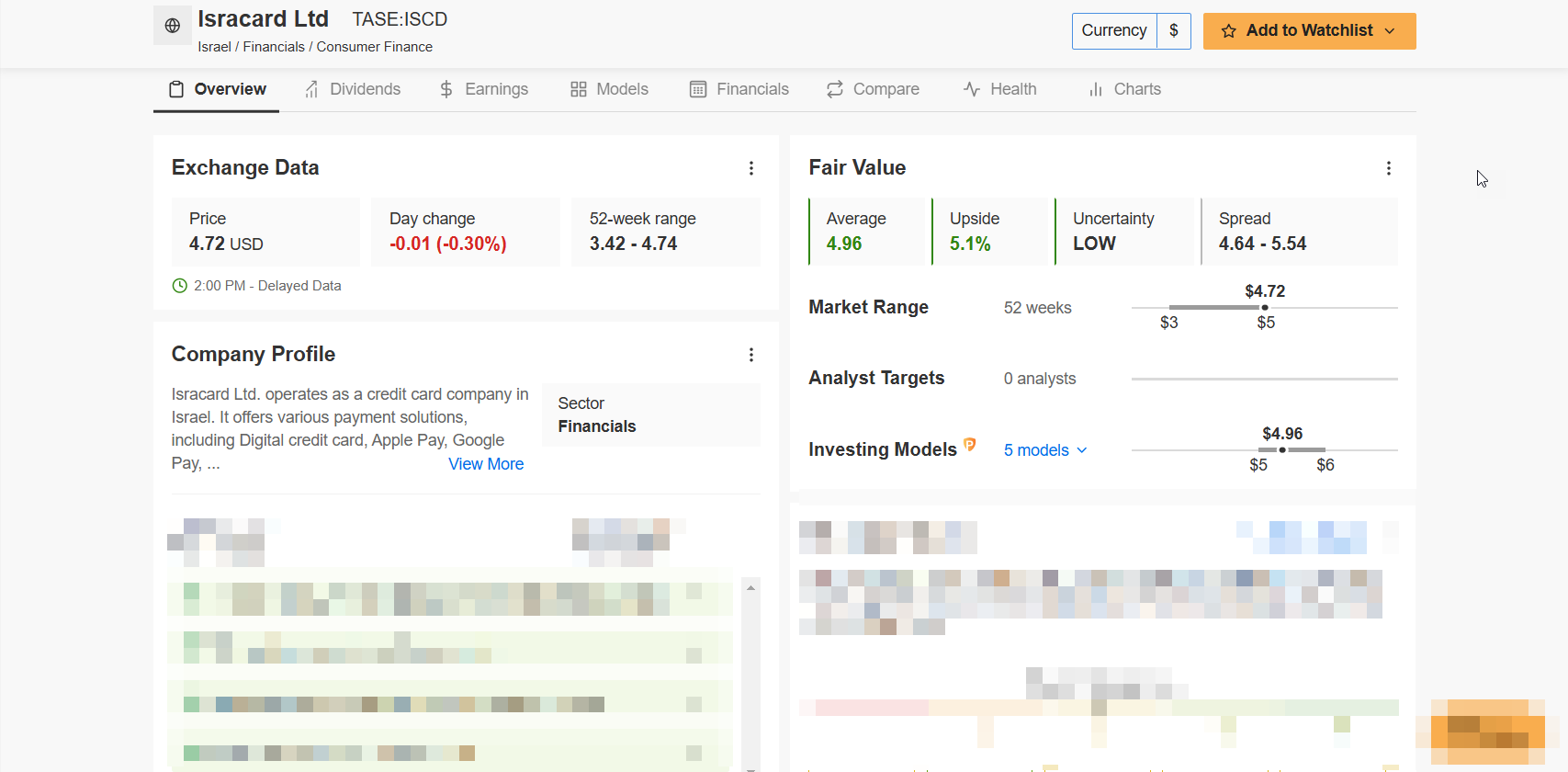Click the 52 weeks label
Image resolution: width=1568 pixels, height=772 pixels.
(1037, 308)
